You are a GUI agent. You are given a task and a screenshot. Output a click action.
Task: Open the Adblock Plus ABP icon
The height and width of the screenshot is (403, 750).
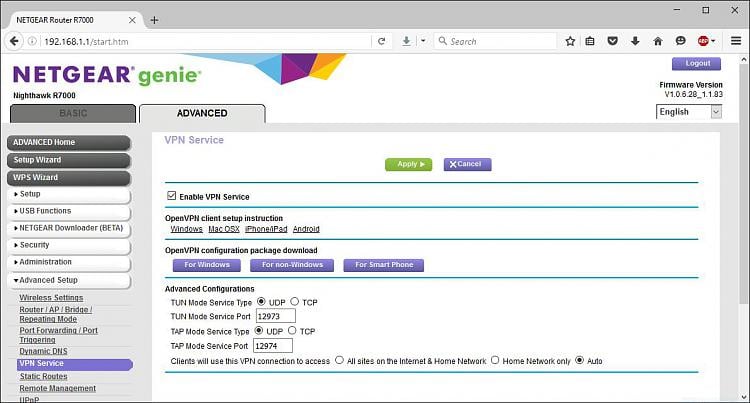point(703,41)
